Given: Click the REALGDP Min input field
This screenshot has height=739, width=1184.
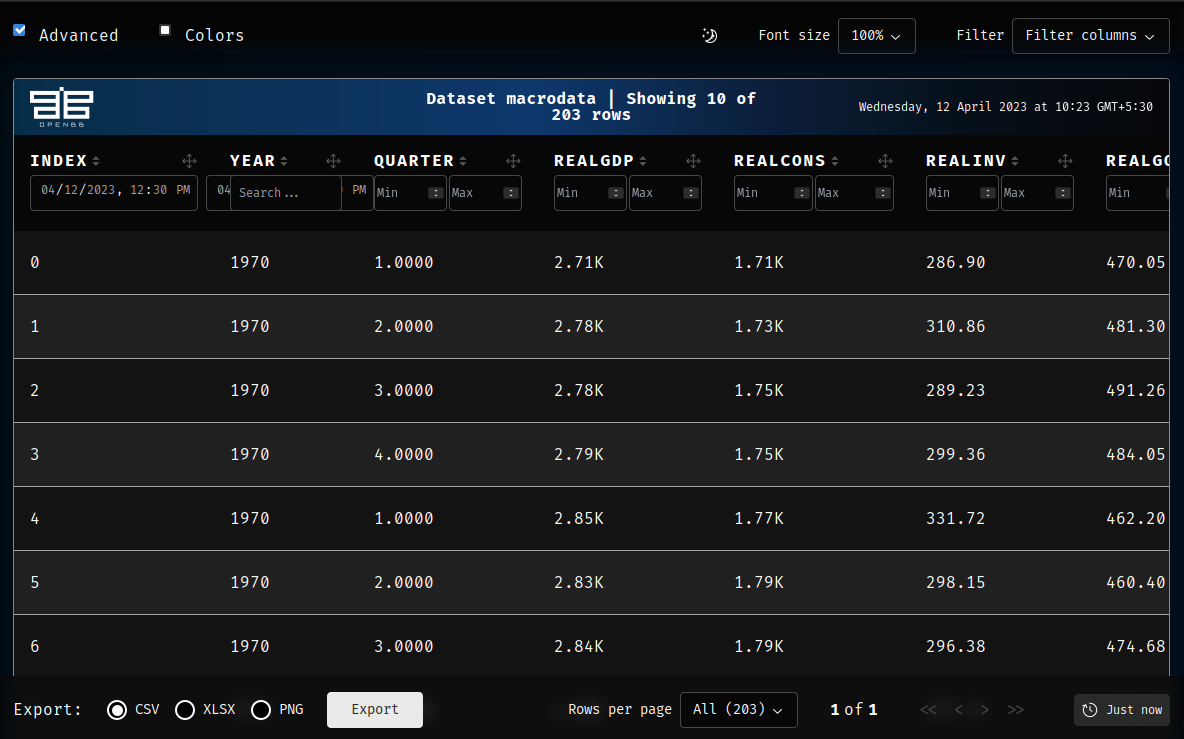Looking at the screenshot, I should (590, 193).
